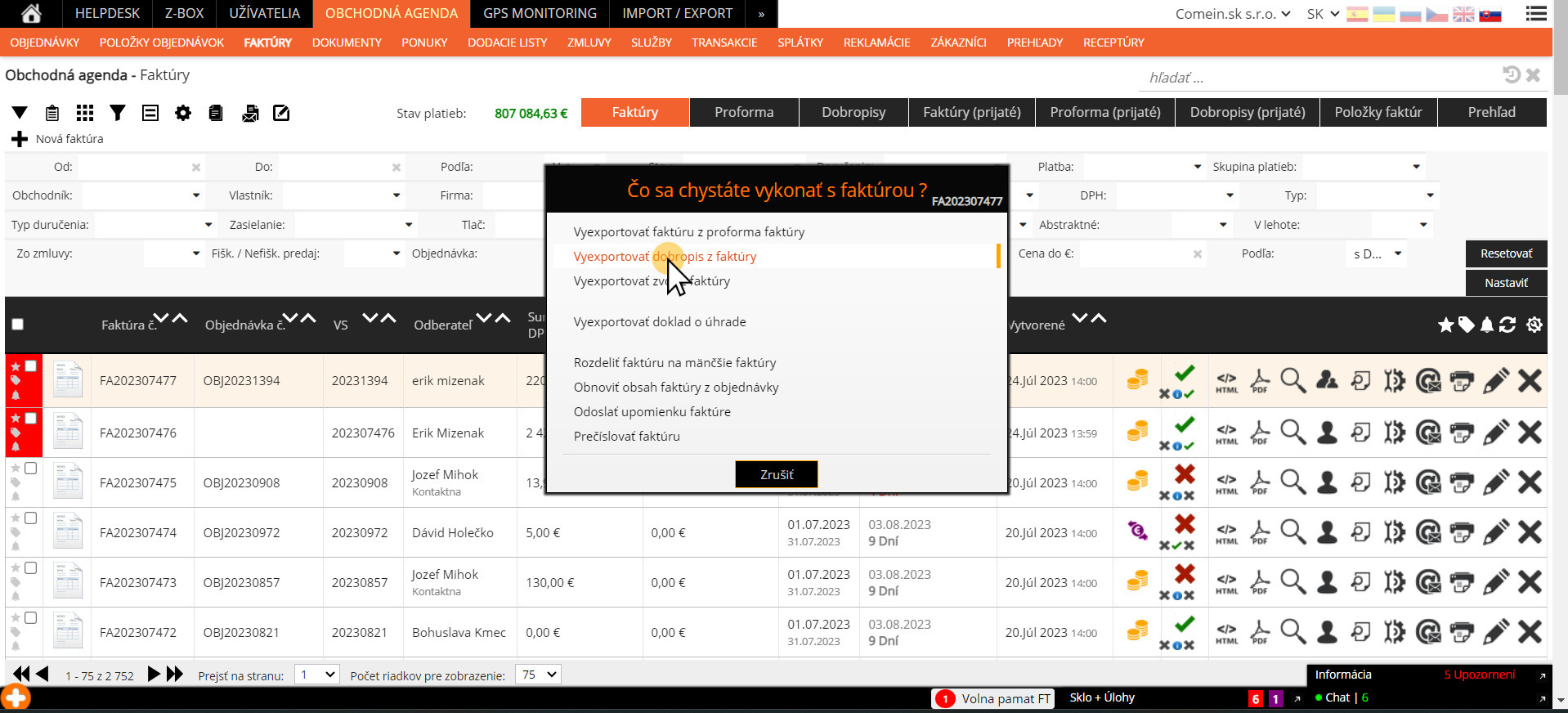1568x713 pixels.
Task: Open the filter funnel icon in toolbar
Action: click(x=118, y=113)
